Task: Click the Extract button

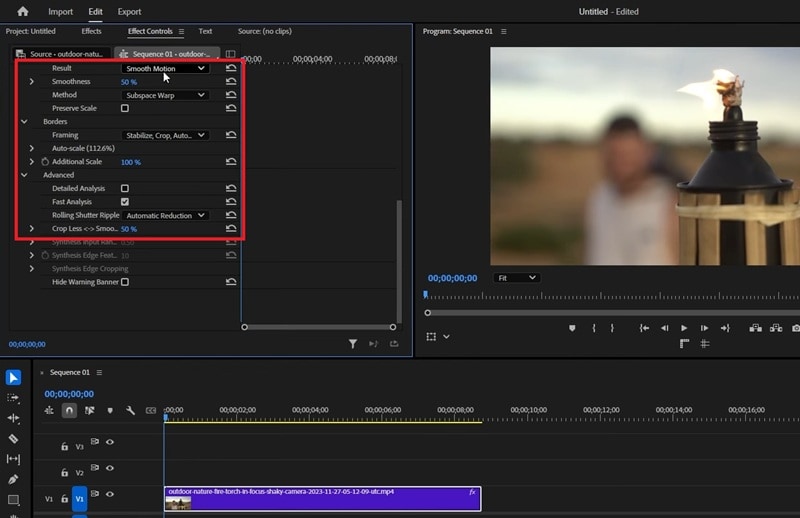Action: [776, 328]
